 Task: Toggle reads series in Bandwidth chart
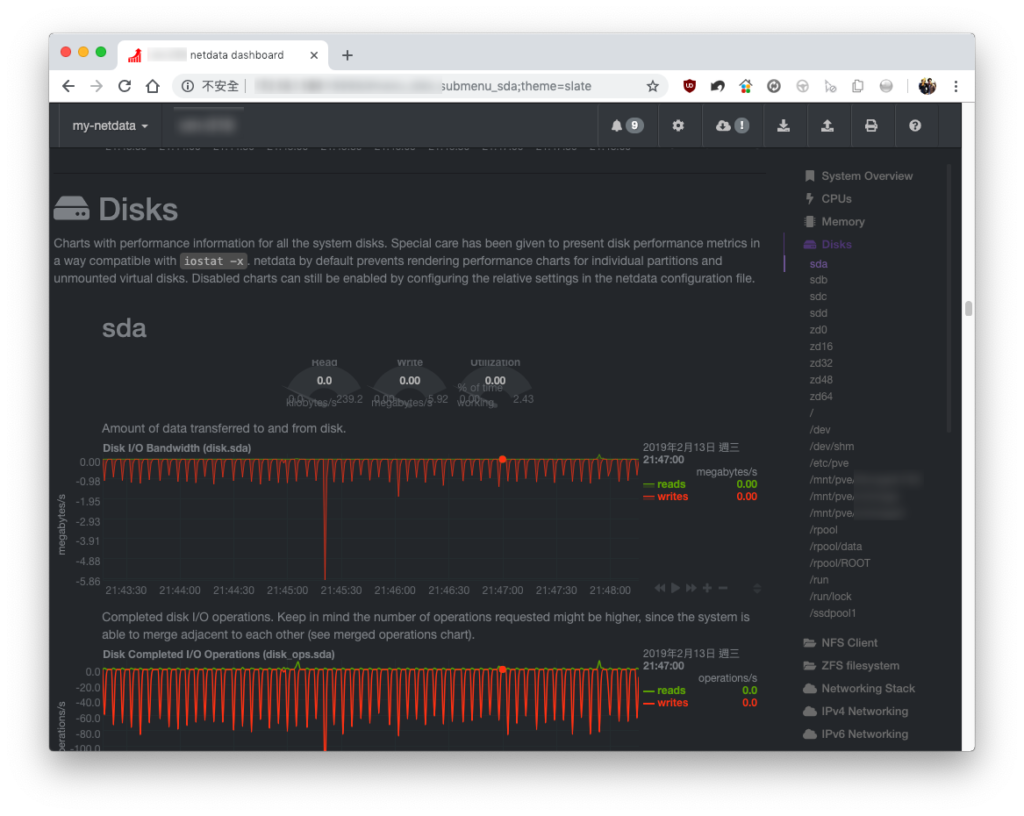[671, 484]
